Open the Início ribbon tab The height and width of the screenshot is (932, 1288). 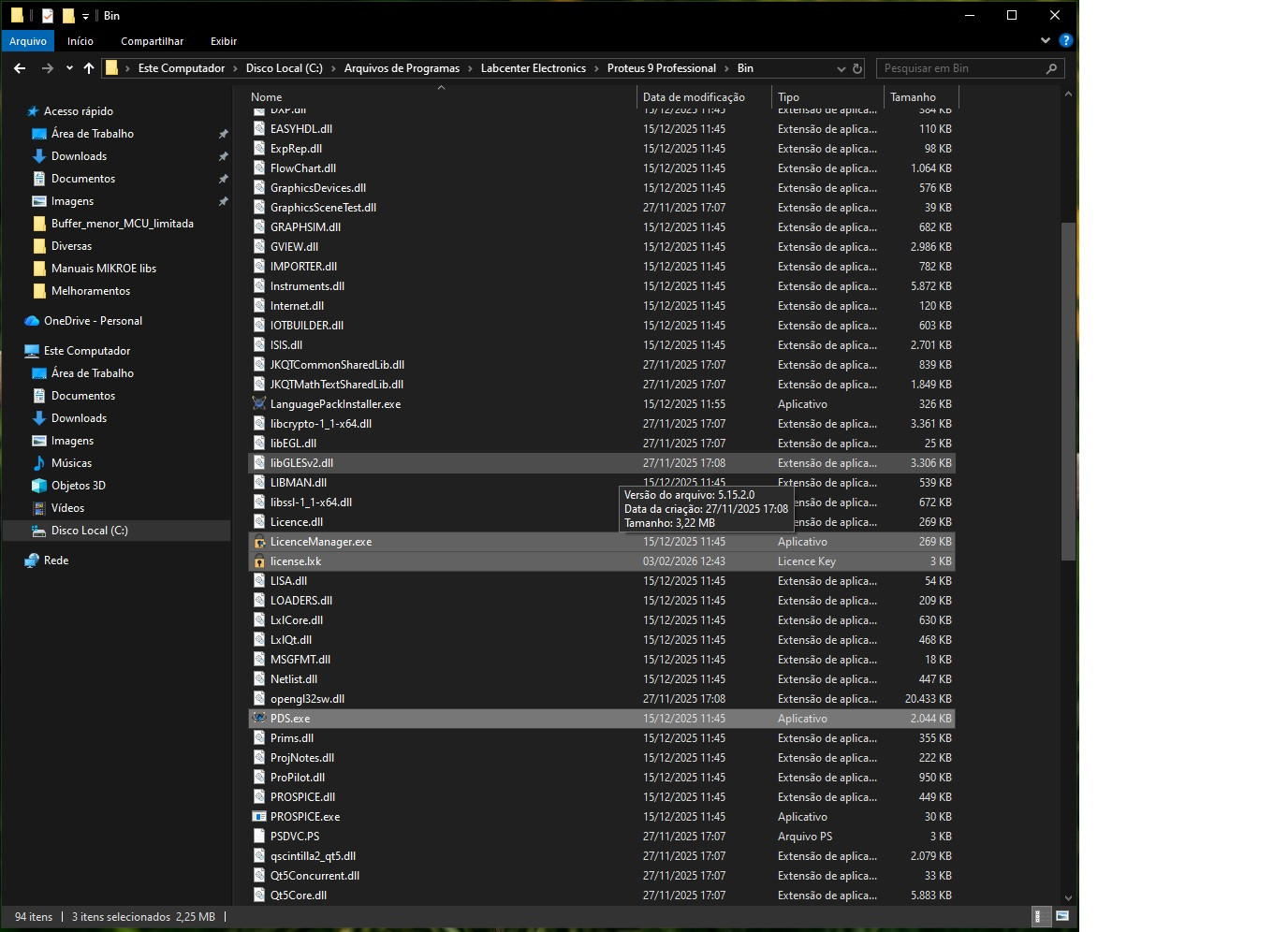[80, 41]
